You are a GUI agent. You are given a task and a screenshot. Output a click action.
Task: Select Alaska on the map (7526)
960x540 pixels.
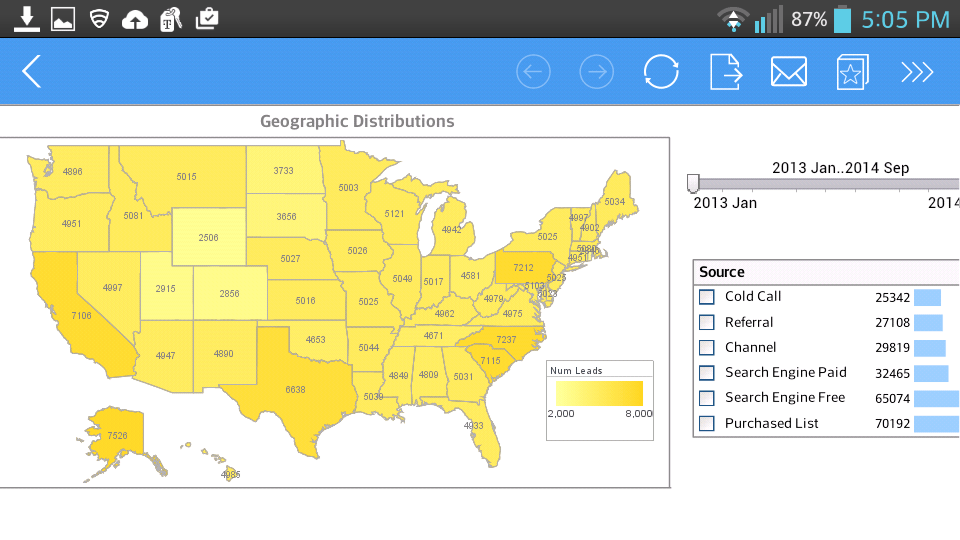[x=117, y=436]
